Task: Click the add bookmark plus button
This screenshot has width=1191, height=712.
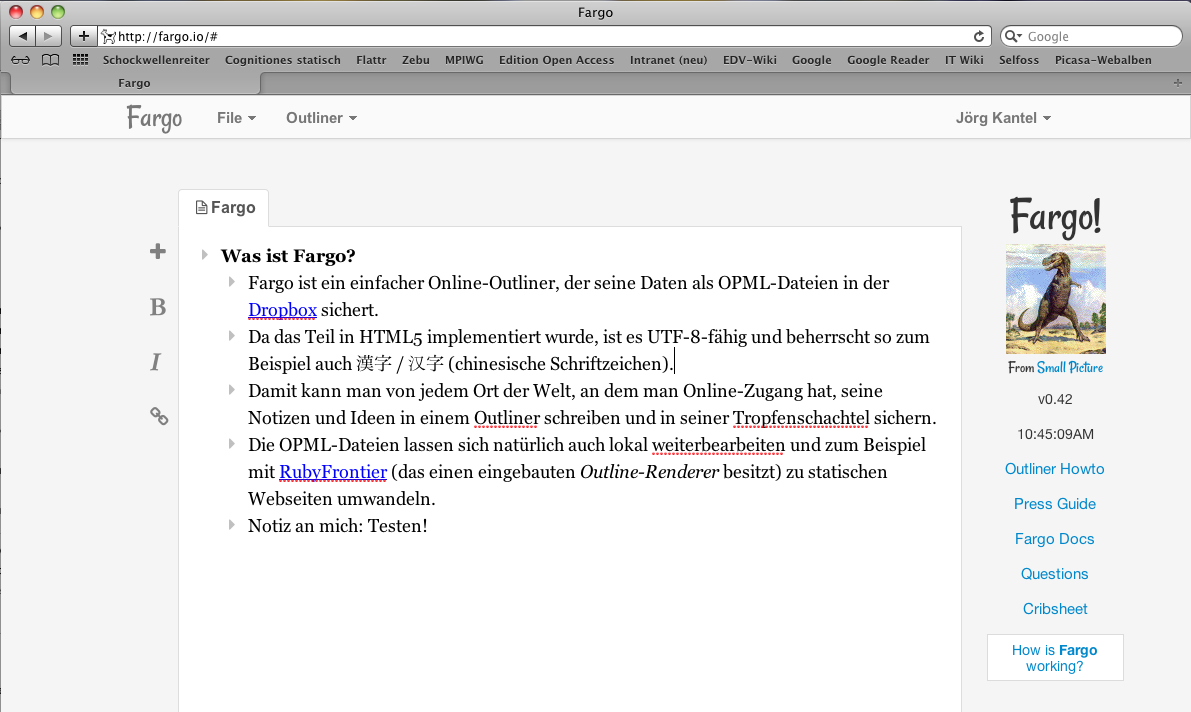Action: point(84,36)
